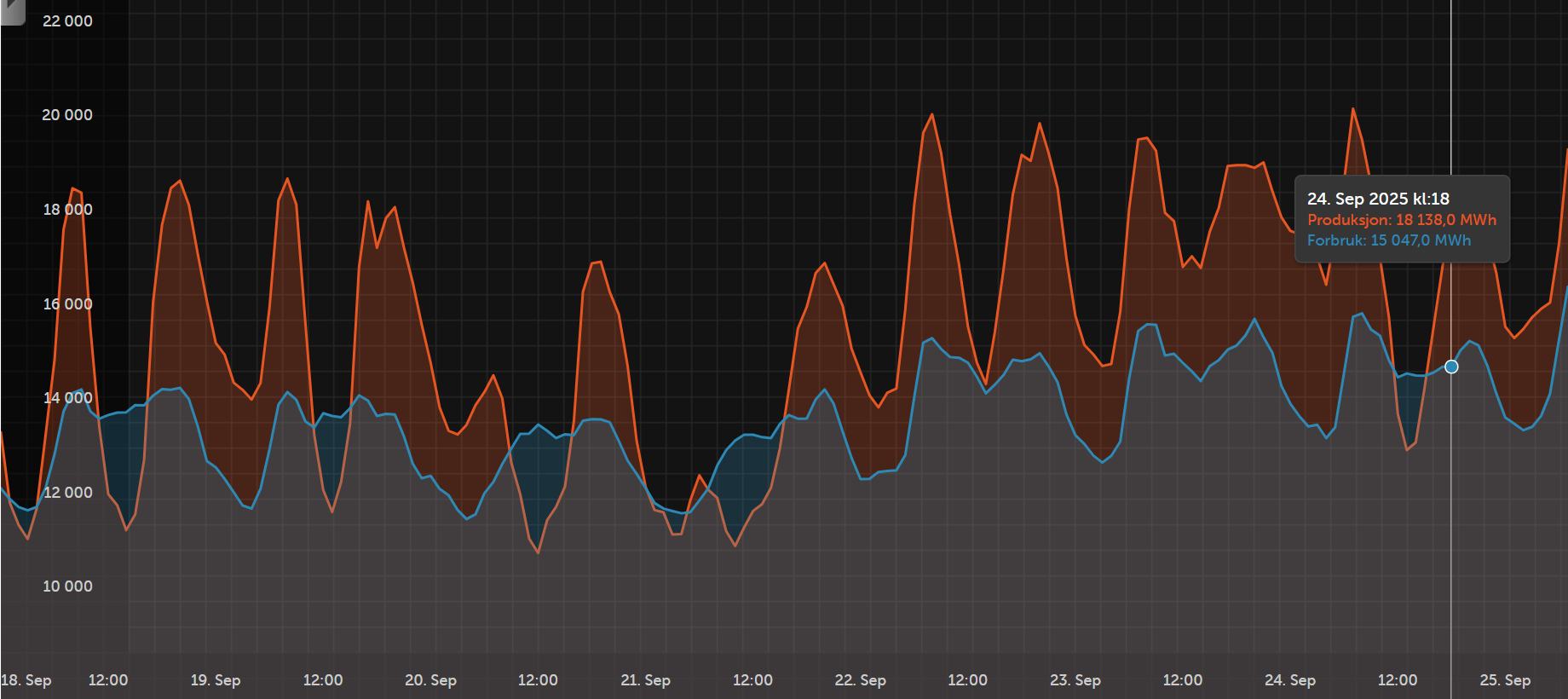Click '12:00' label between 18. Sep and 19. Sep
Image resolution: width=1568 pixels, height=699 pixels.
click(108, 680)
